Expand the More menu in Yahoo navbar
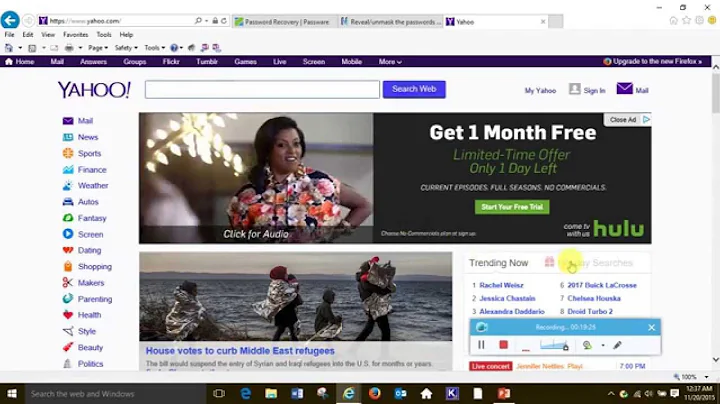The image size is (720, 404). point(390,62)
